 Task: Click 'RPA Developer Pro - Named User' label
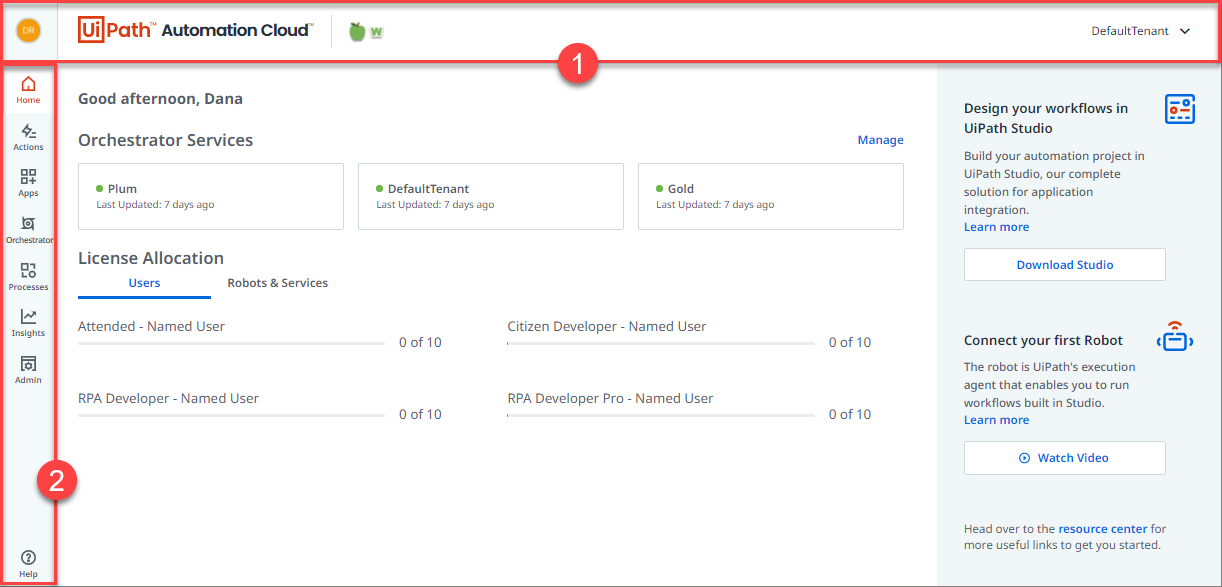click(610, 398)
